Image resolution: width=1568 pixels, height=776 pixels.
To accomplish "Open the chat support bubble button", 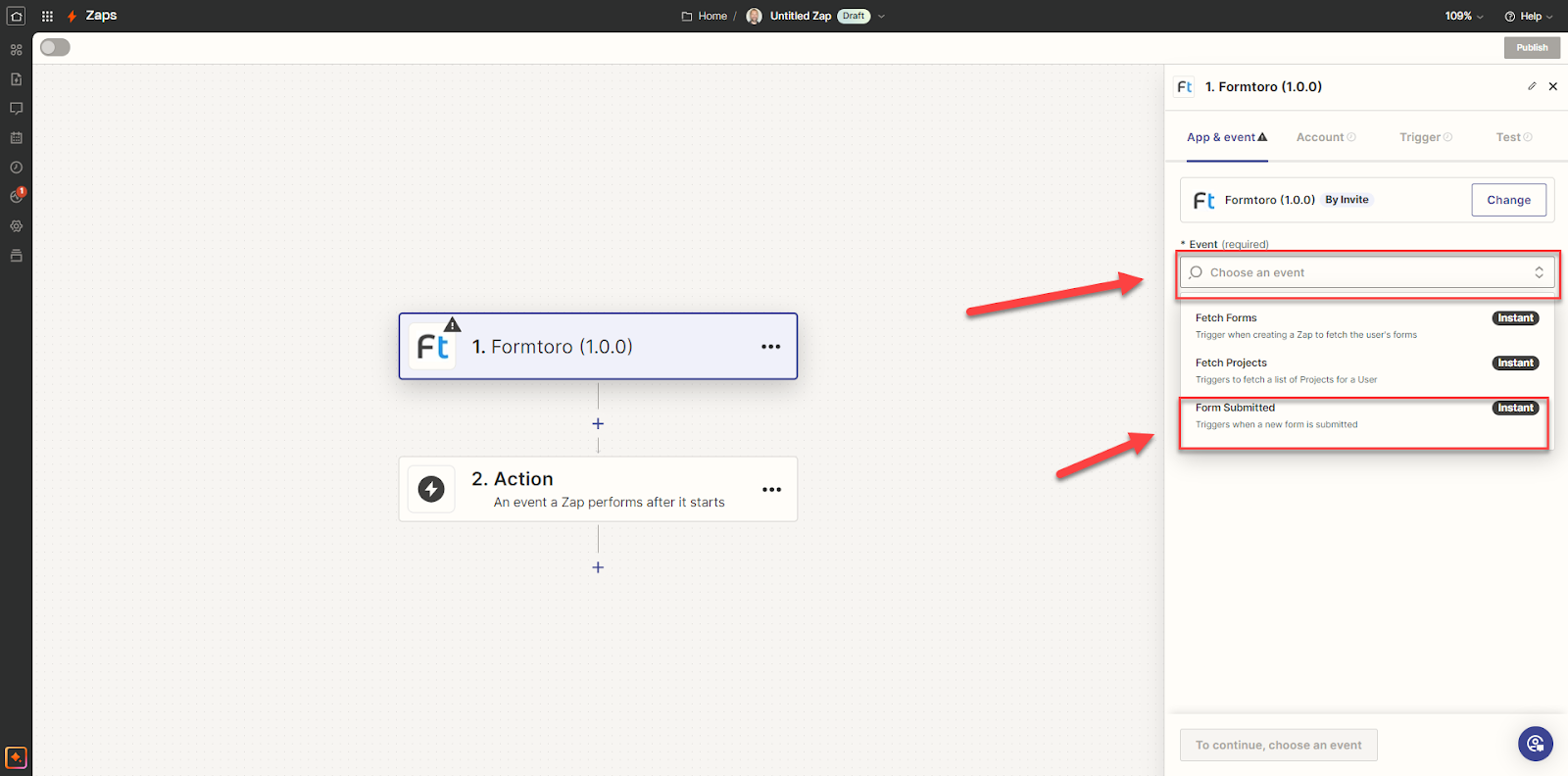I will pos(1536,744).
